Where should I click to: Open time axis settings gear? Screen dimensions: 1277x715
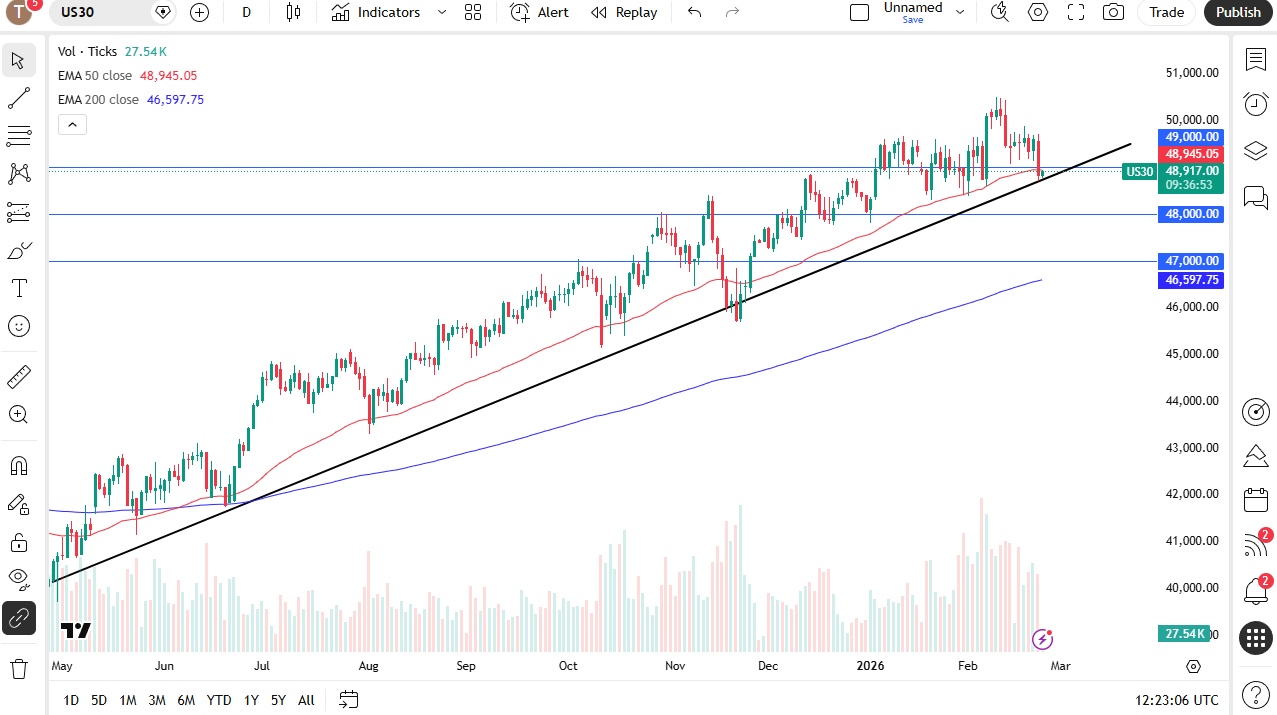click(1193, 666)
